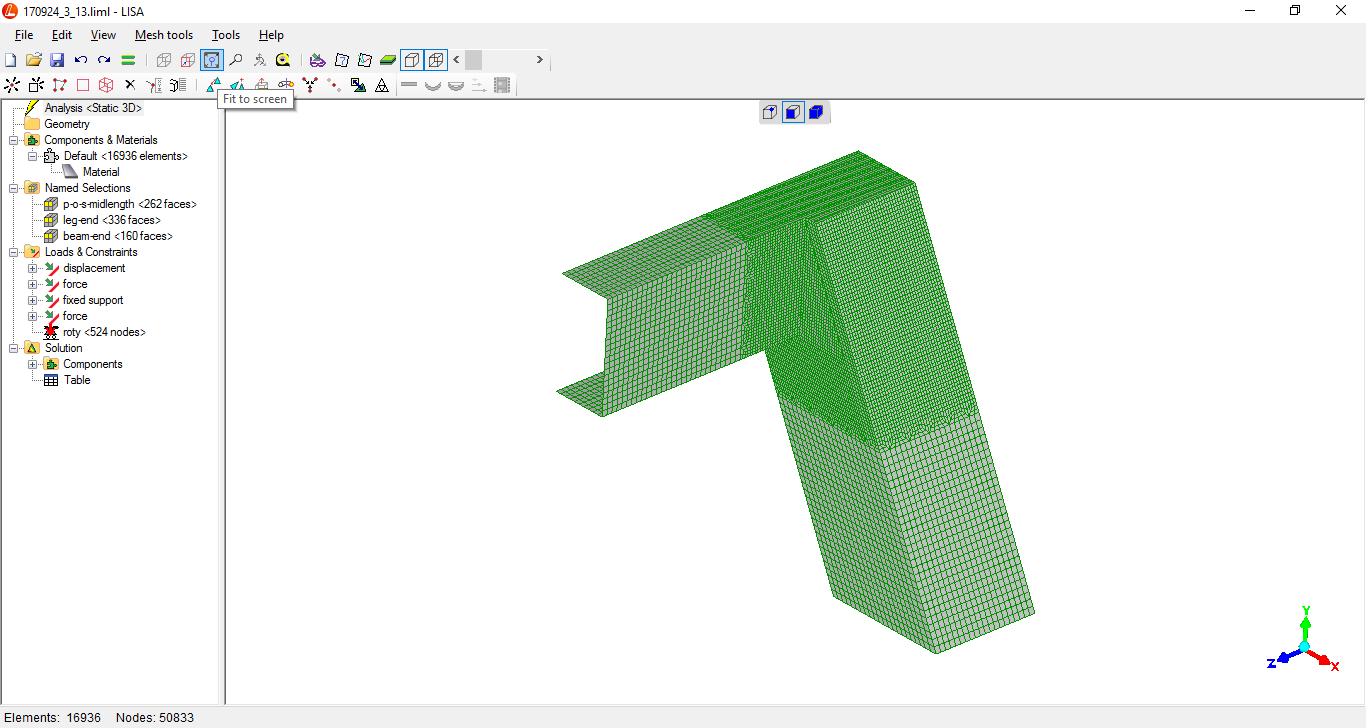Toggle the select nodes cube mode

pyautogui.click(x=769, y=112)
